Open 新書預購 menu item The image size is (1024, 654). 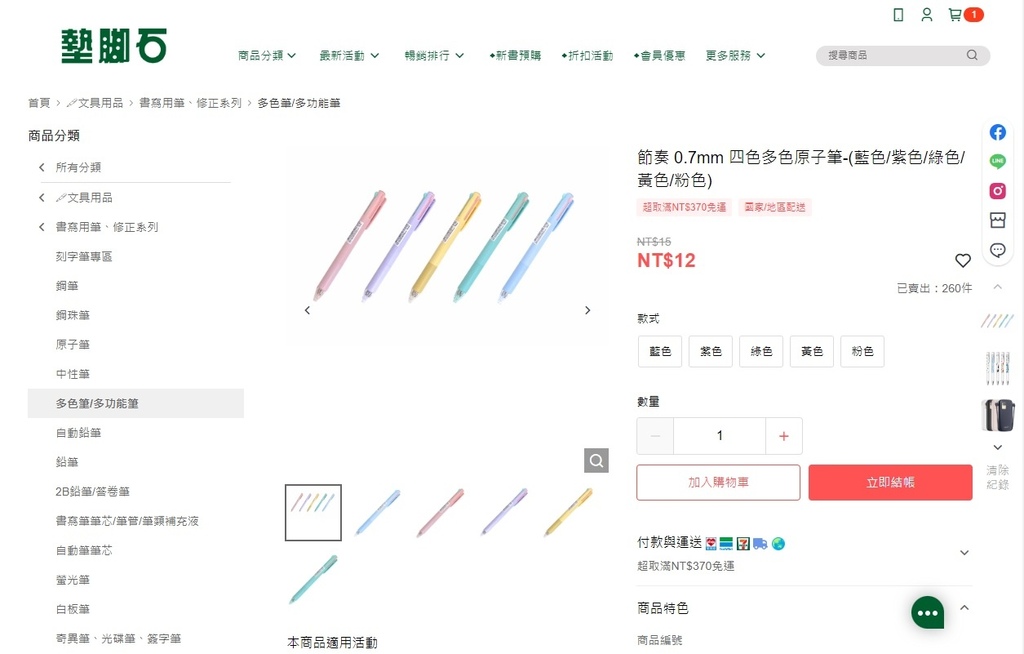(515, 56)
